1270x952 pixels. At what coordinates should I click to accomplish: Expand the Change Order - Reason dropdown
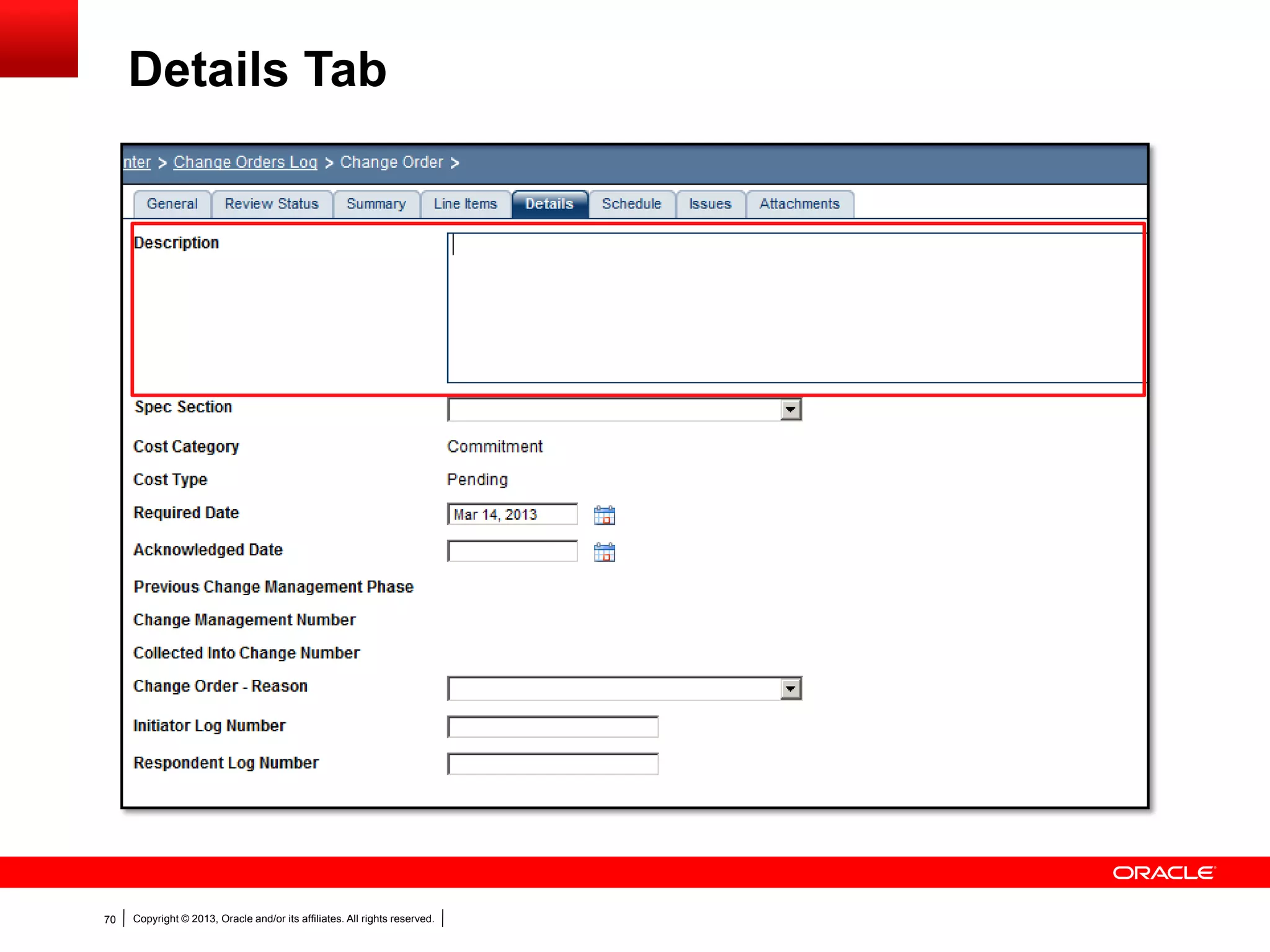click(790, 689)
